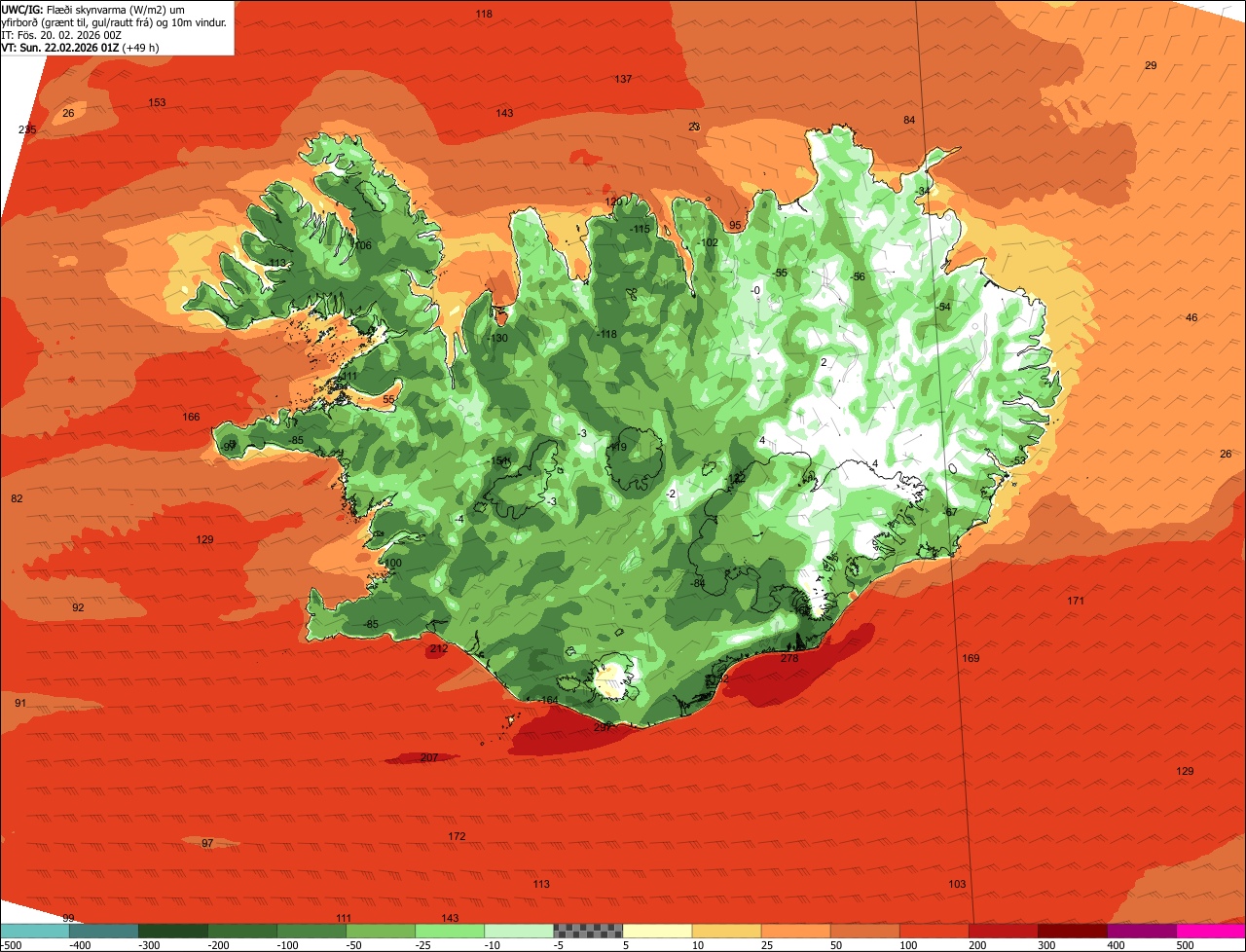Click the flux value -115 on the northern peninsula
1246x952 pixels.
[640, 230]
